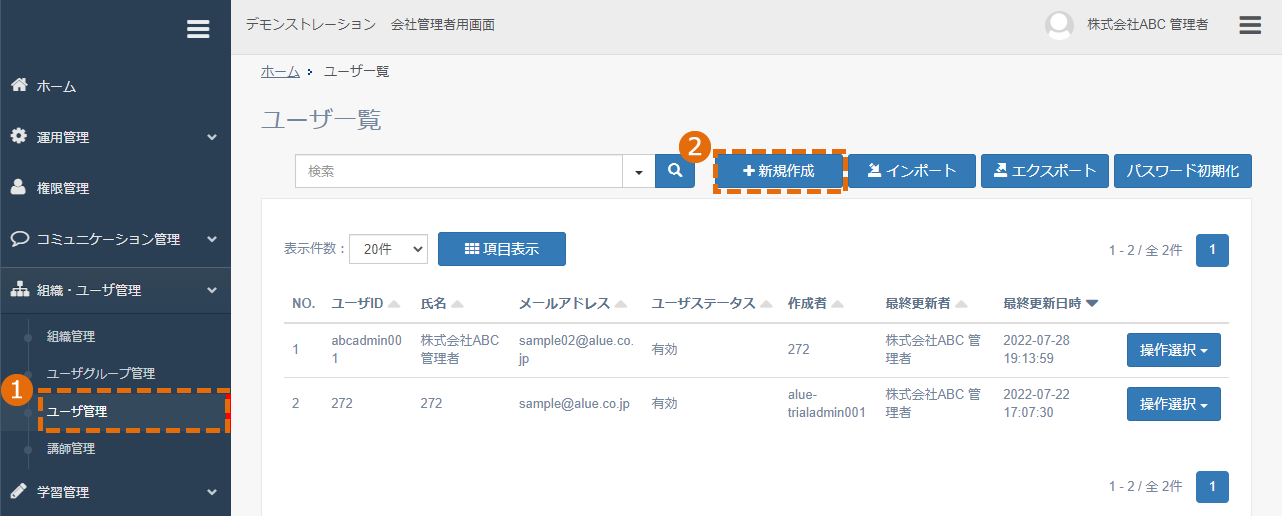Sort by ユーザID column arrow
This screenshot has width=1282, height=516.
[x=394, y=304]
